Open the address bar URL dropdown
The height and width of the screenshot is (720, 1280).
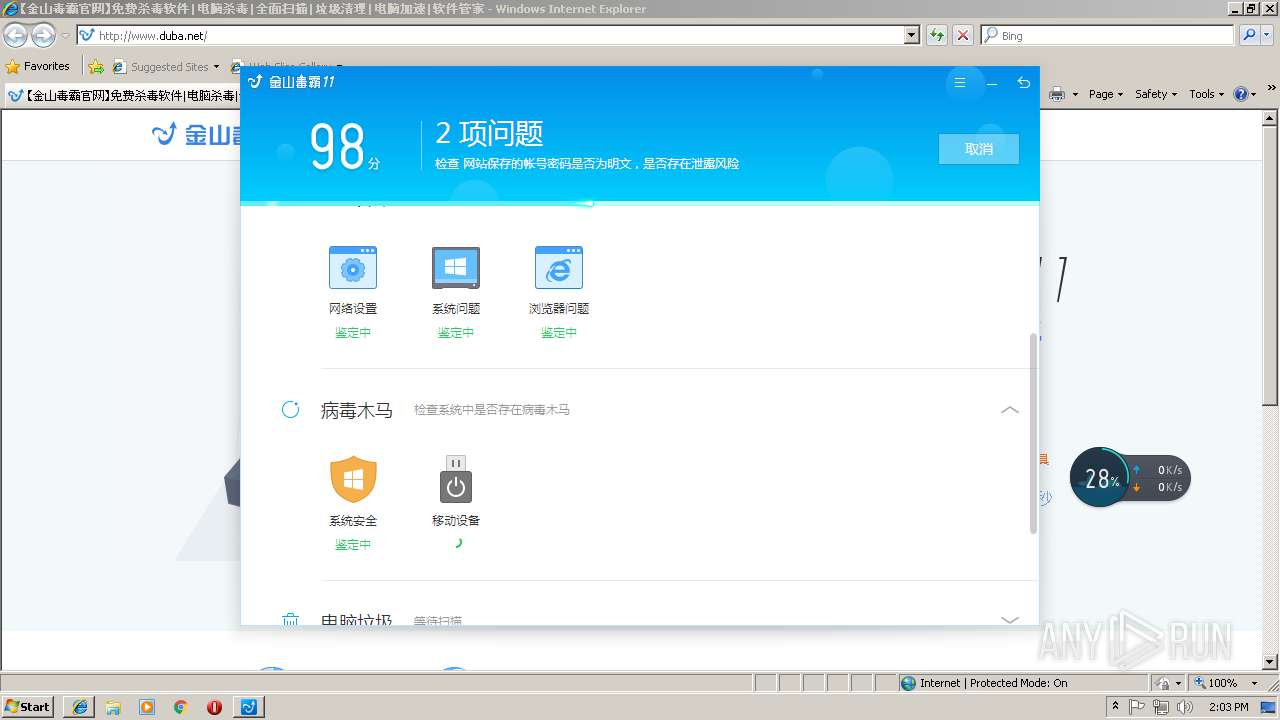click(x=911, y=35)
